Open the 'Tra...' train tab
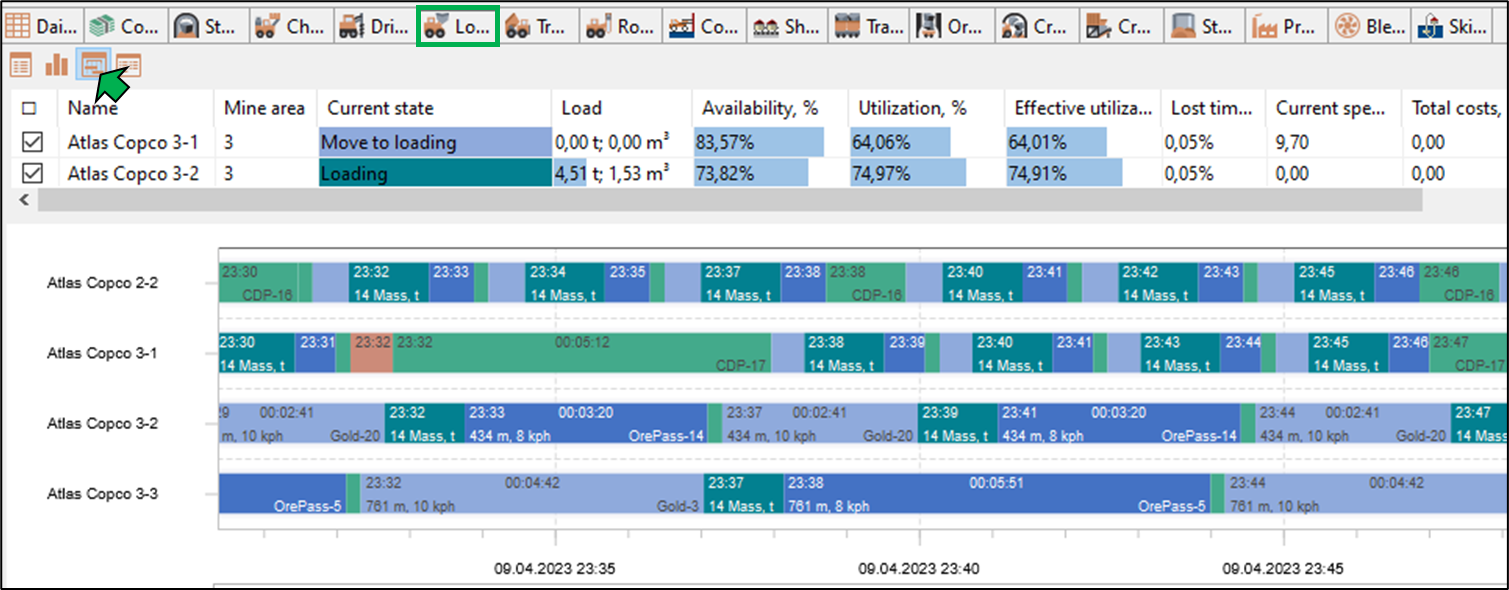This screenshot has height=590, width=1509. pos(870,27)
